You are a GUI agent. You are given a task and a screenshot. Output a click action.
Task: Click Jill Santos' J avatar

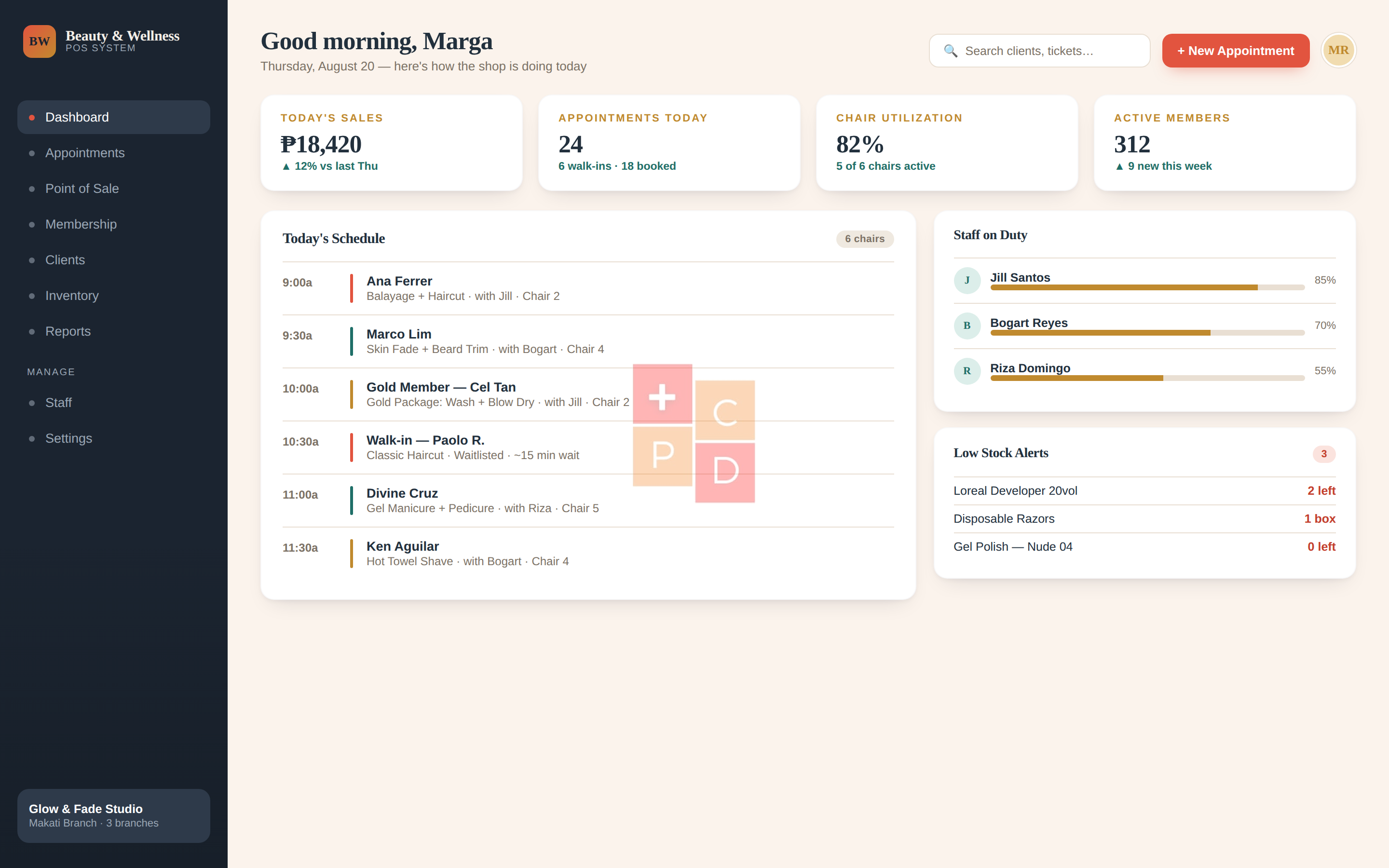[x=967, y=280]
